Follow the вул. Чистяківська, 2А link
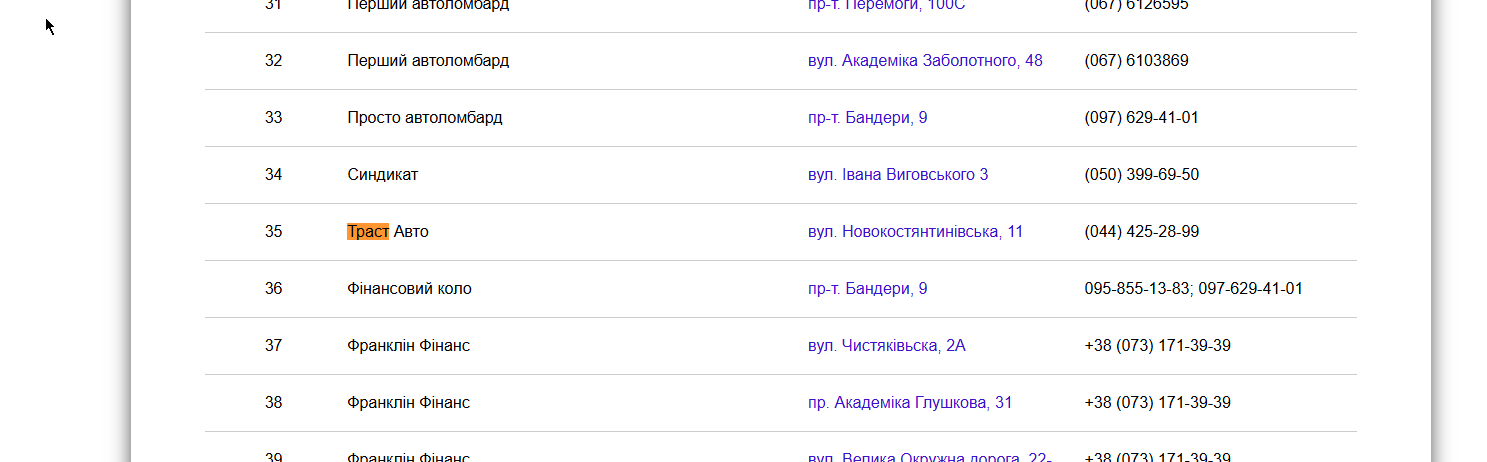The height and width of the screenshot is (462, 1487). coord(887,346)
